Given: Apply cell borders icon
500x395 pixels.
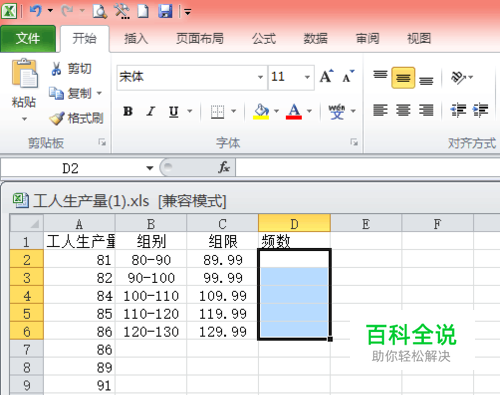Looking at the screenshot, I should [217, 111].
